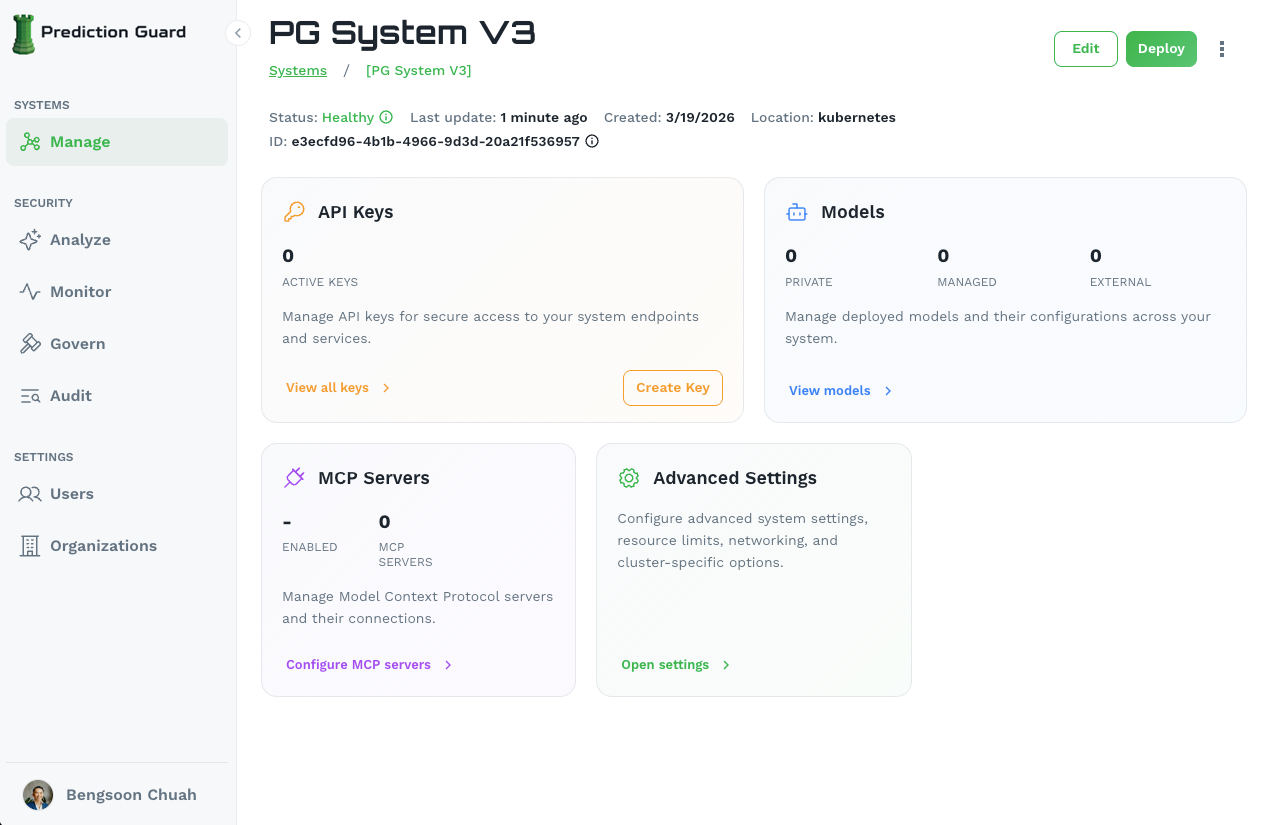Click the Advanced Settings gear icon
The width and height of the screenshot is (1265, 825).
click(629, 477)
